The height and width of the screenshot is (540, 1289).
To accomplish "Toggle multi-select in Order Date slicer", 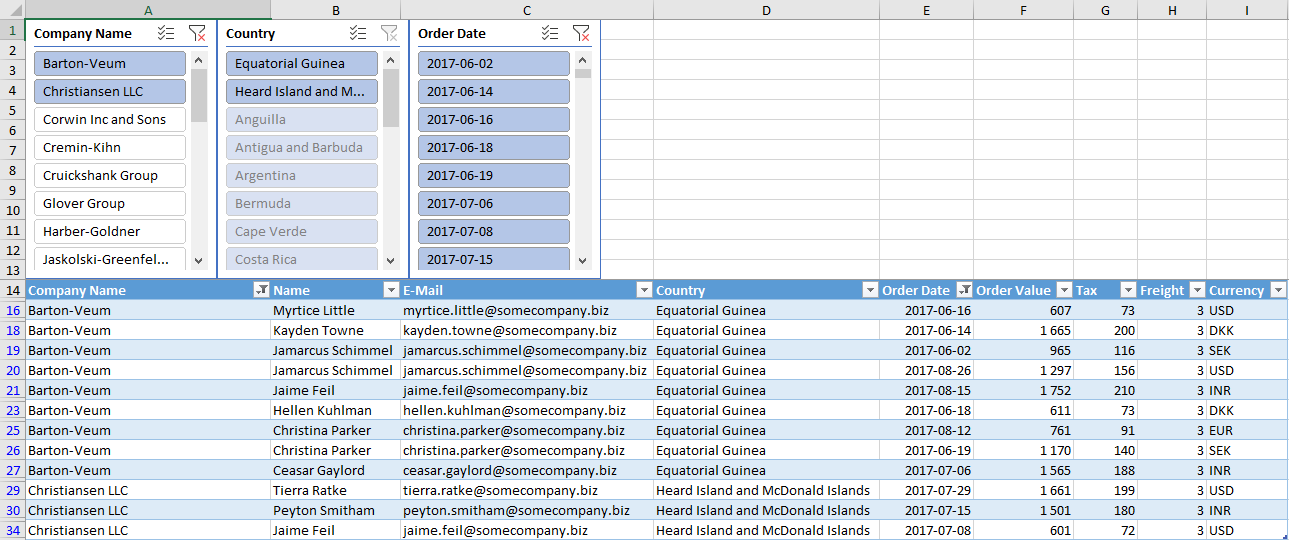I will 550,33.
